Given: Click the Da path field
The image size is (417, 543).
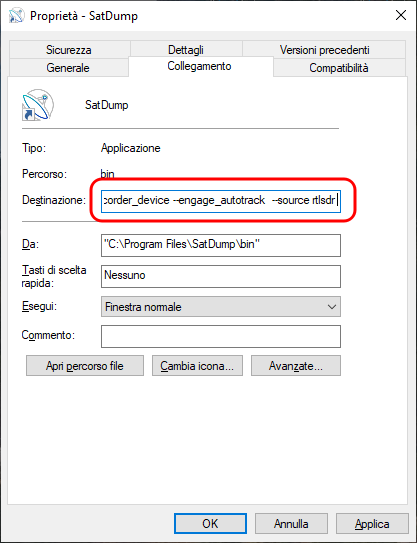Looking at the screenshot, I should tap(221, 245).
